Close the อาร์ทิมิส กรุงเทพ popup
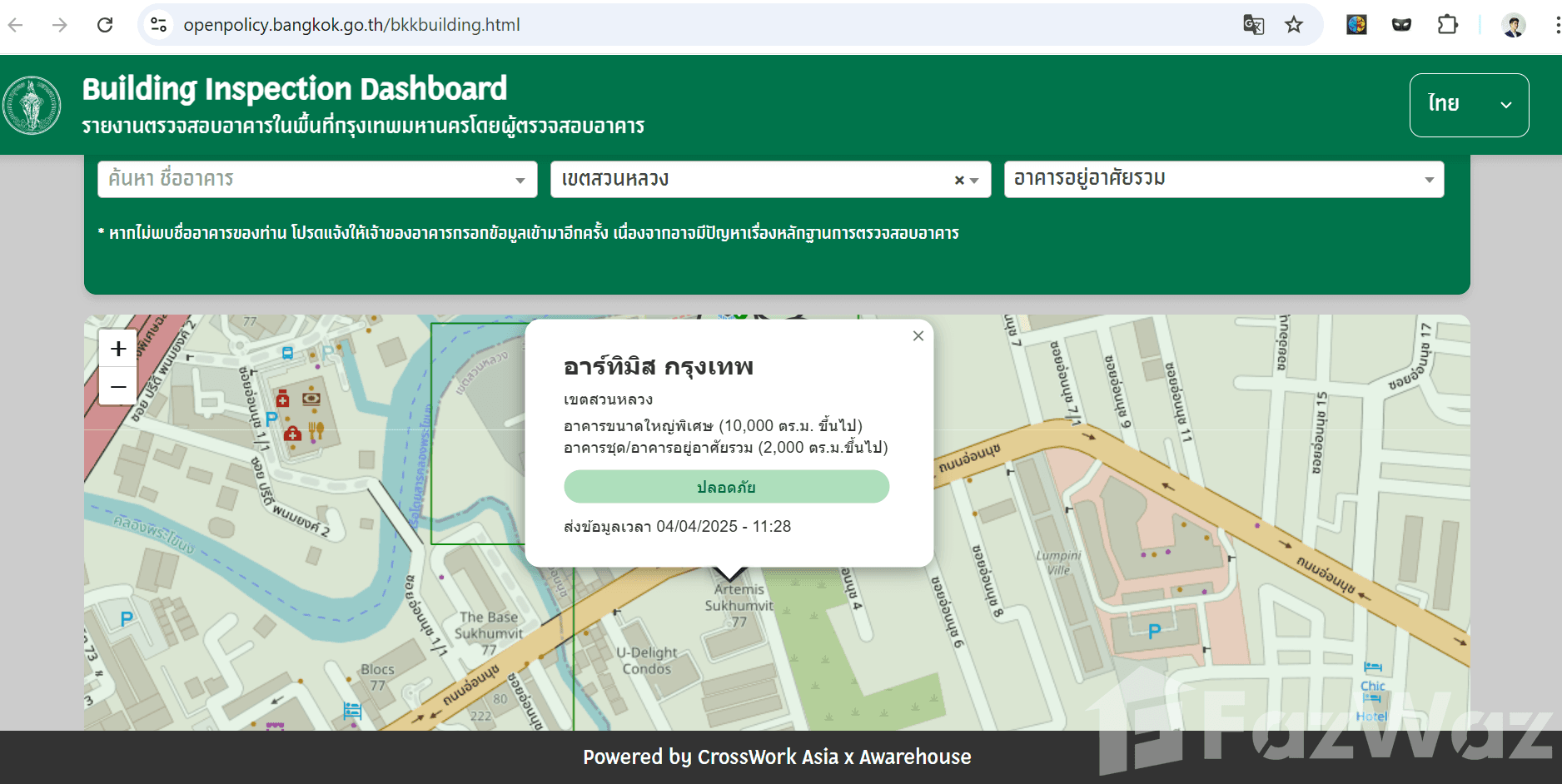Viewport: 1562px width, 784px height. click(918, 336)
